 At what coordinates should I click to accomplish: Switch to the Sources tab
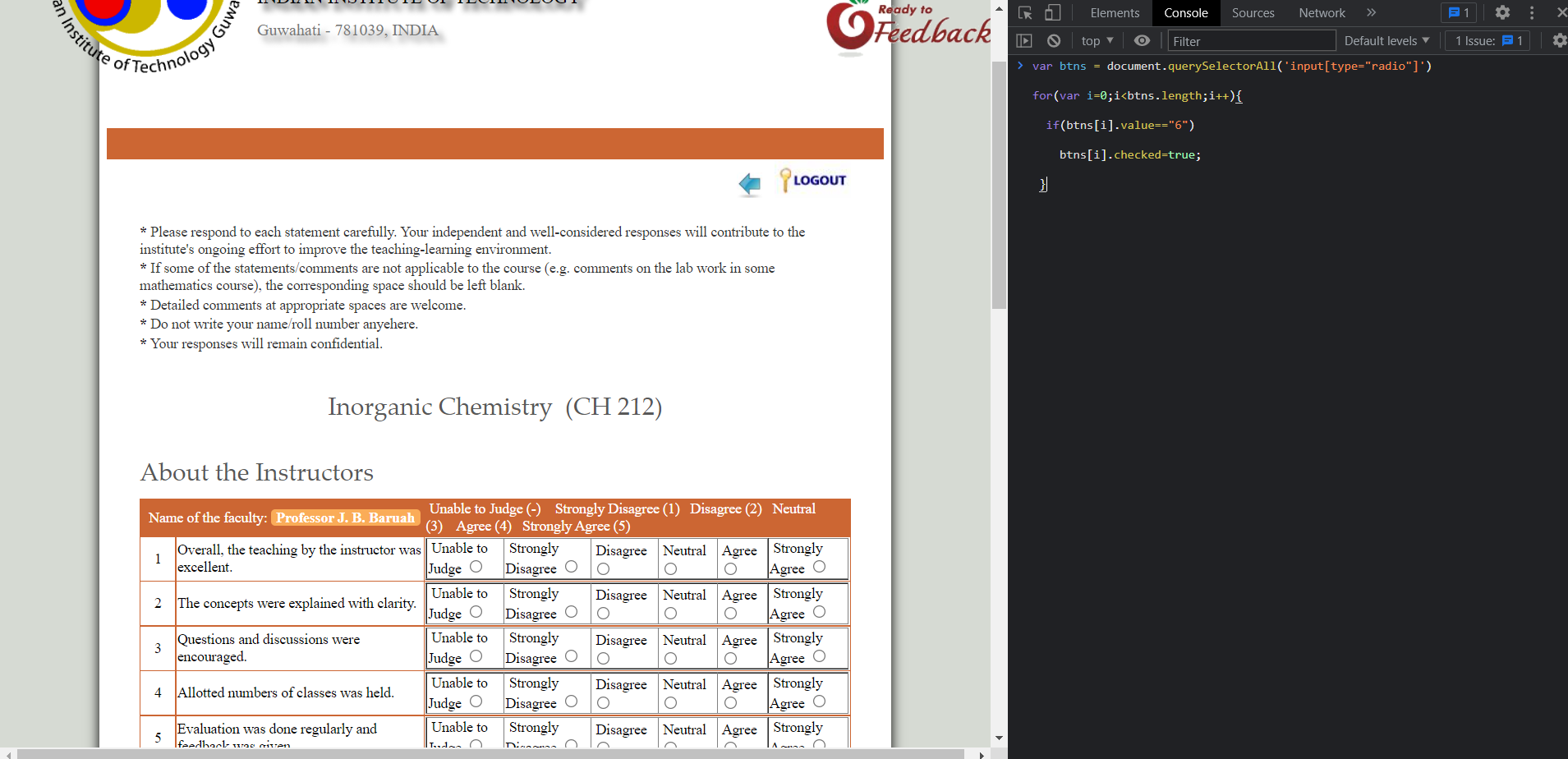coord(1253,12)
